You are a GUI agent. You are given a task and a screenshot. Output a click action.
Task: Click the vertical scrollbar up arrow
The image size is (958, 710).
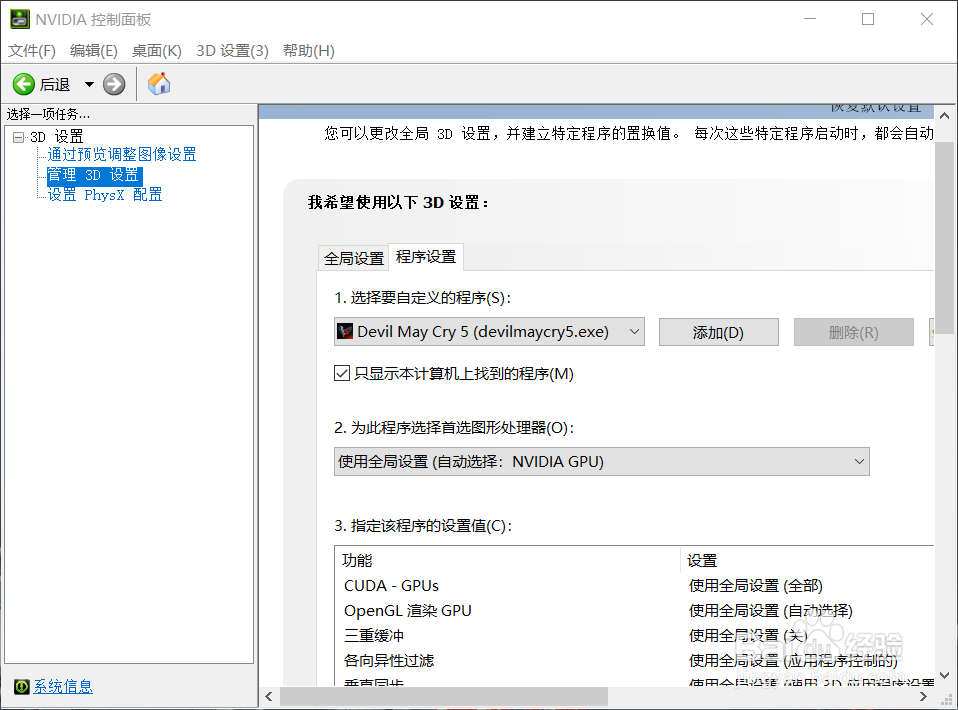[x=945, y=115]
